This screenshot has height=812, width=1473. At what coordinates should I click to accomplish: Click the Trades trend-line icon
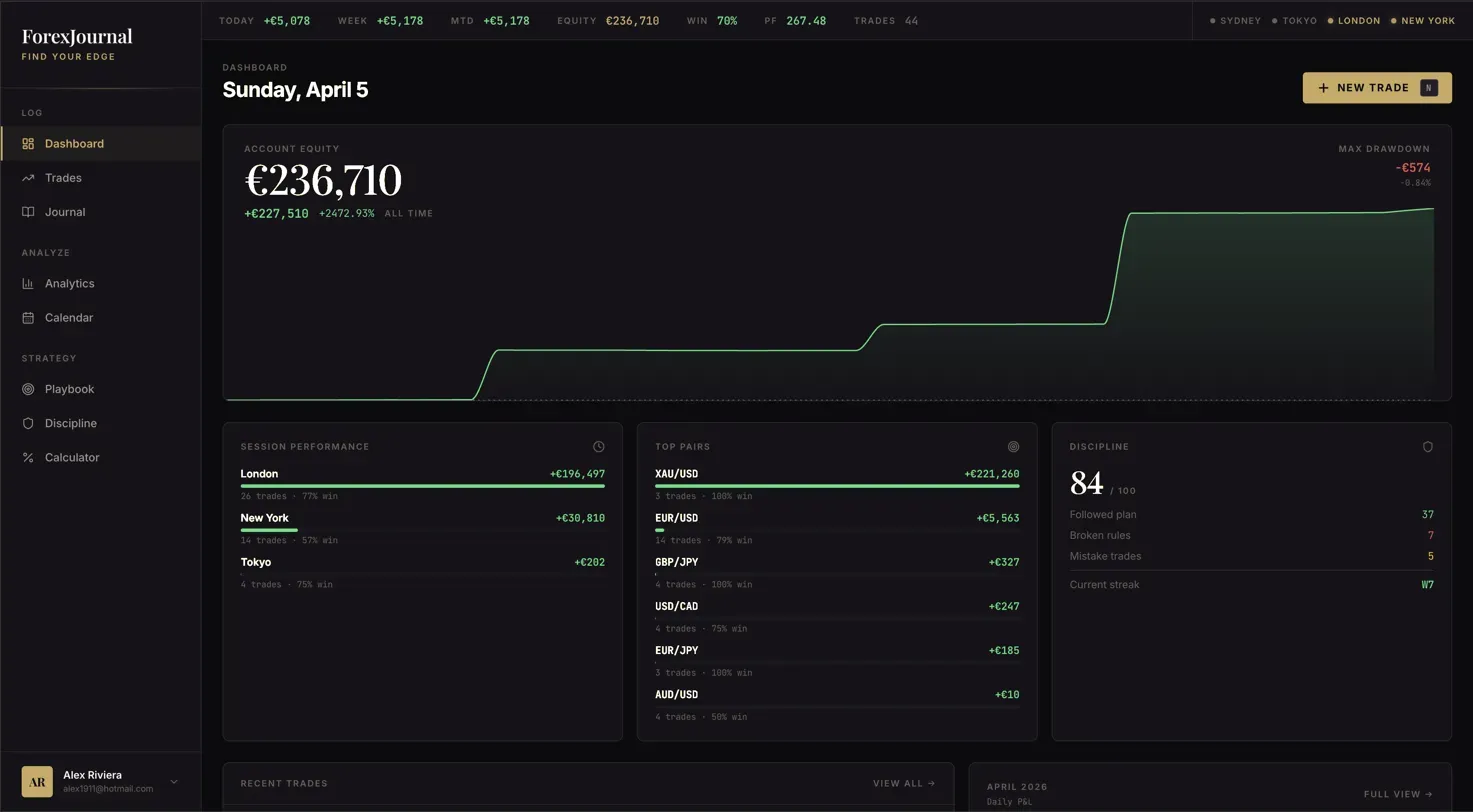28,178
